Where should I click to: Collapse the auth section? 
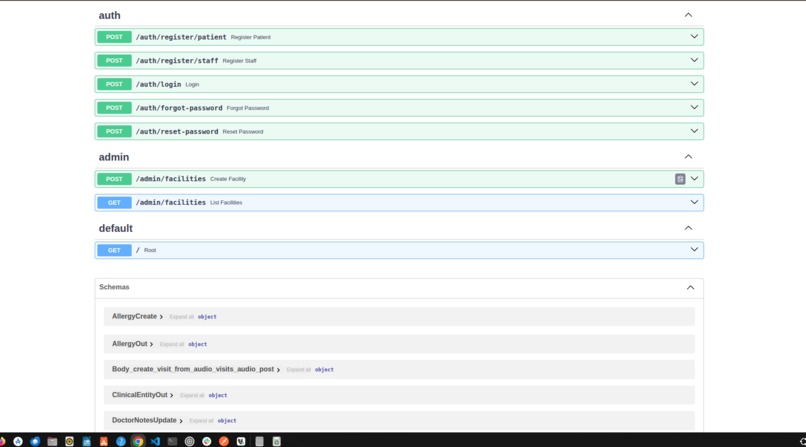(688, 15)
